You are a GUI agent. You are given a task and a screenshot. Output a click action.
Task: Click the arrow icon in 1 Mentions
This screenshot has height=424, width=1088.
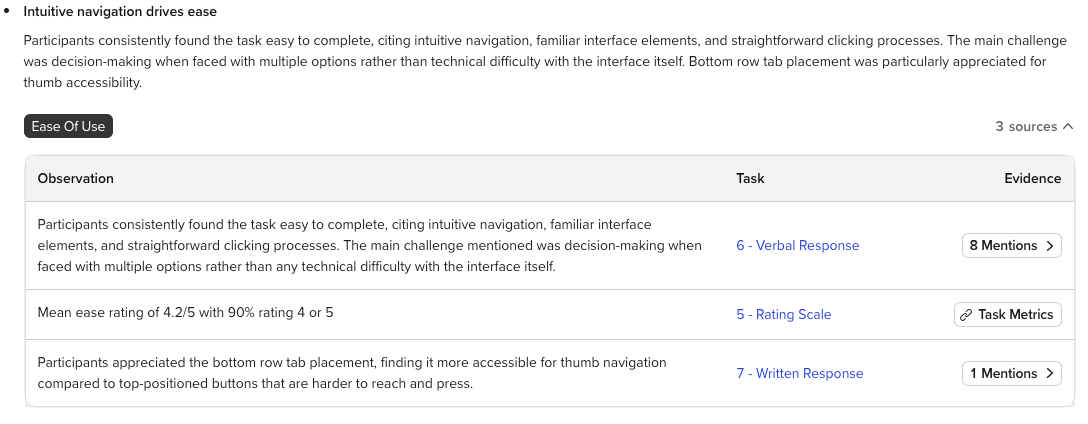[1048, 374]
